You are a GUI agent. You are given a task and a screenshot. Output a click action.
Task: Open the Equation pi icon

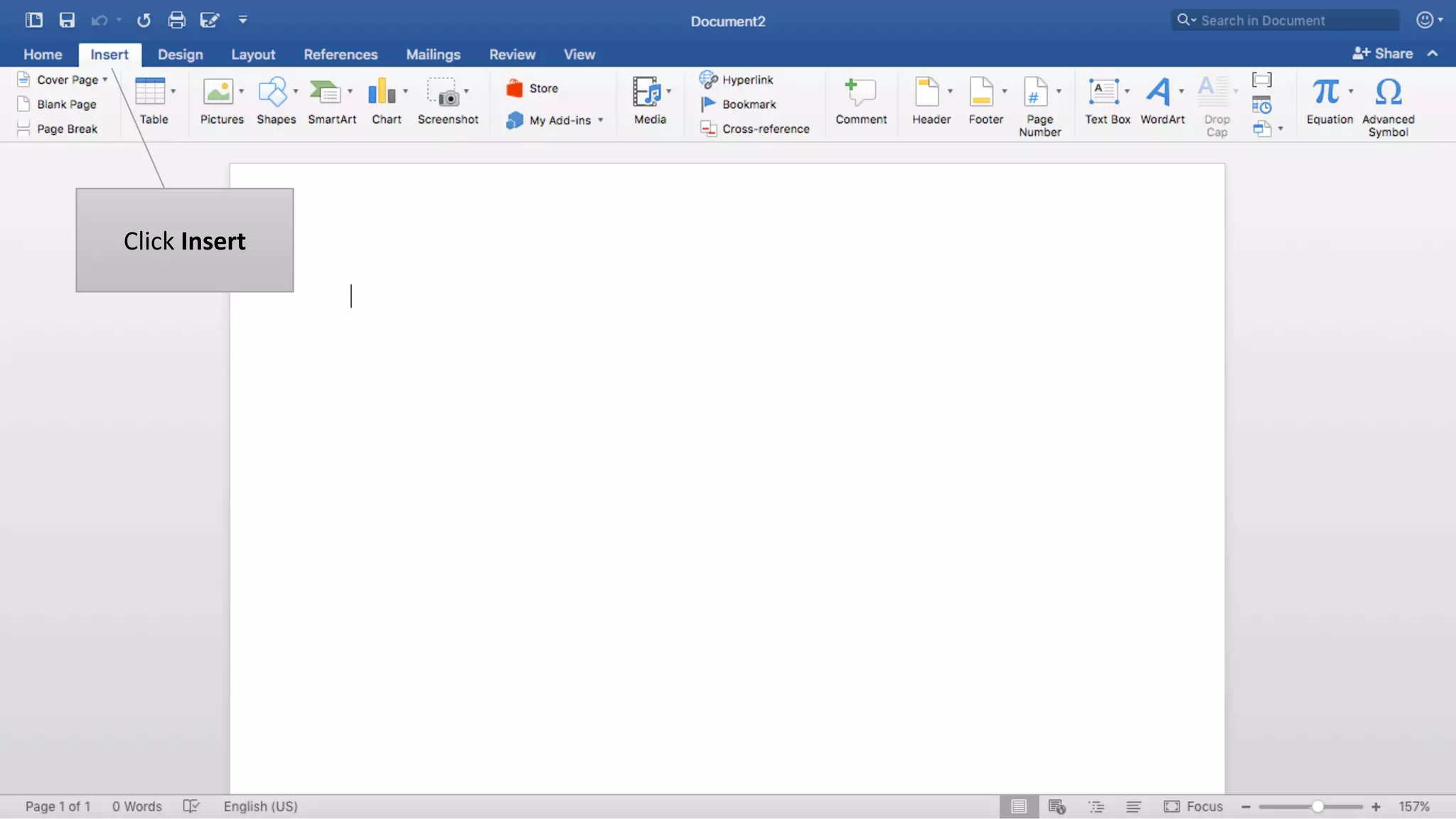click(1326, 92)
